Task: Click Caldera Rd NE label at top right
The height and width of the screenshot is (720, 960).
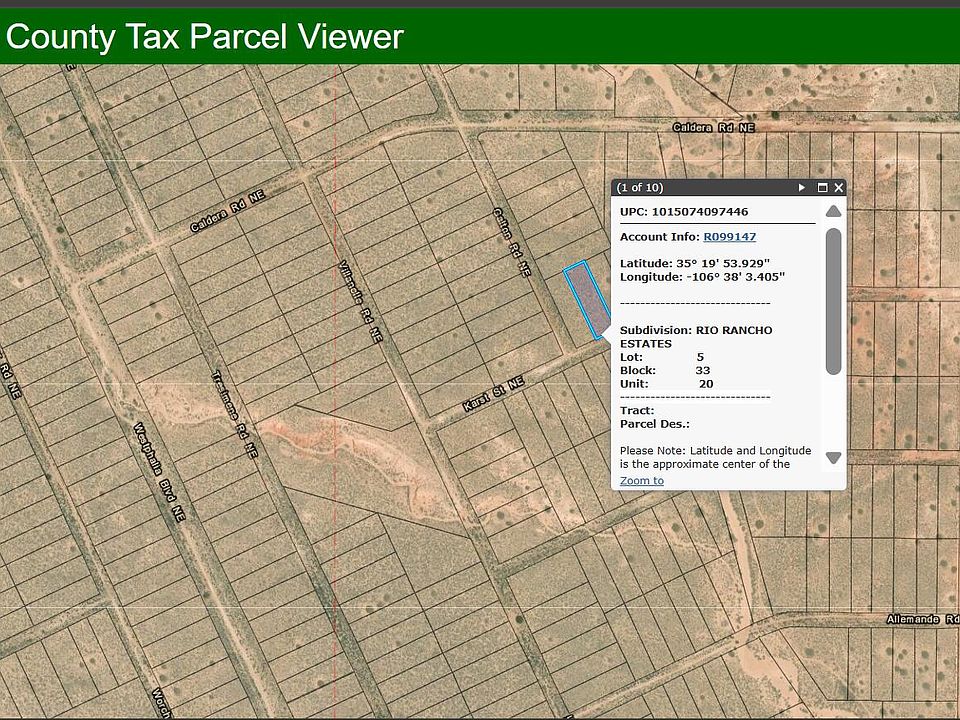Action: coord(713,127)
